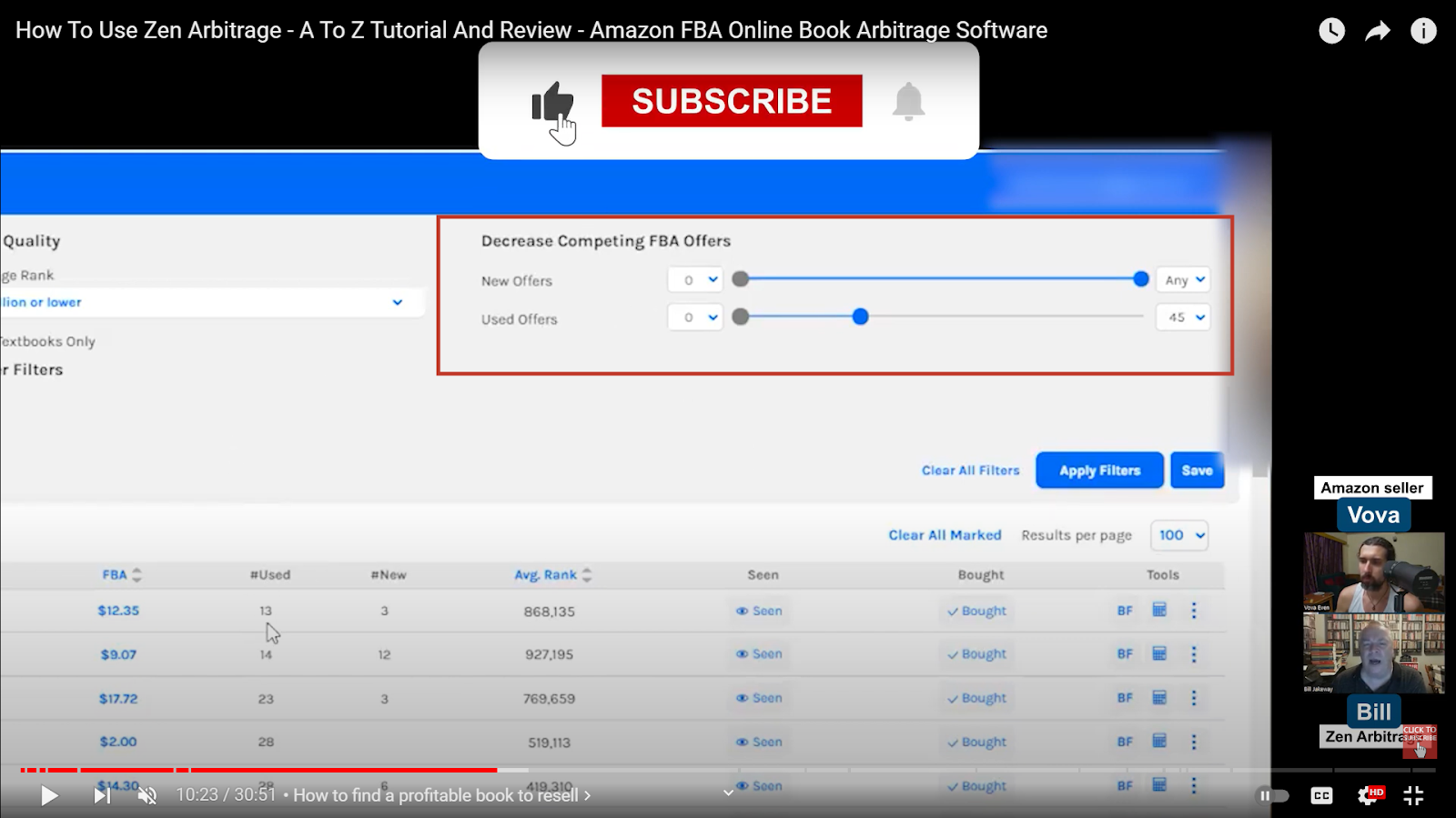Screen dimensions: 1456x818
Task: Click the notification bell icon
Action: (908, 101)
